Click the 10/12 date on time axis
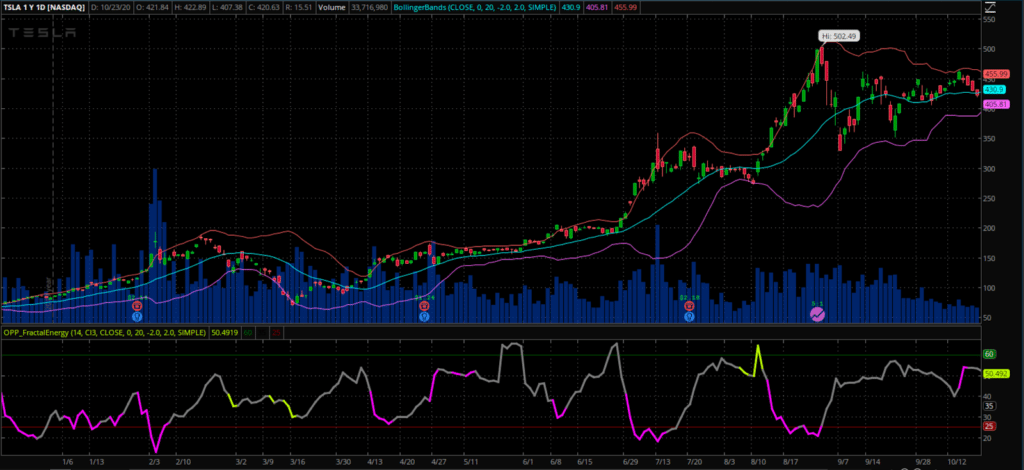This screenshot has width=1024, height=470. pyautogui.click(x=955, y=462)
